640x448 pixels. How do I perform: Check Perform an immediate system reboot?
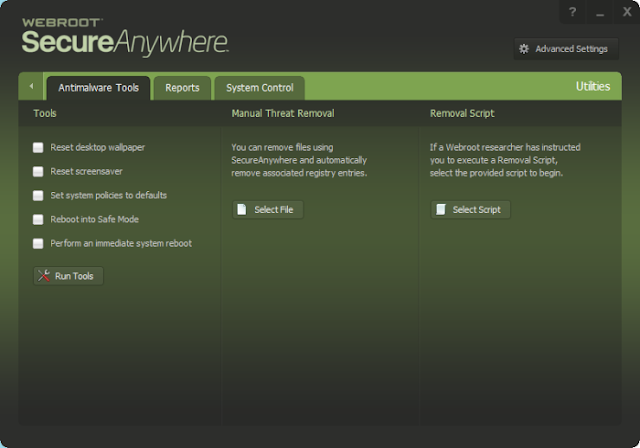[x=38, y=244]
